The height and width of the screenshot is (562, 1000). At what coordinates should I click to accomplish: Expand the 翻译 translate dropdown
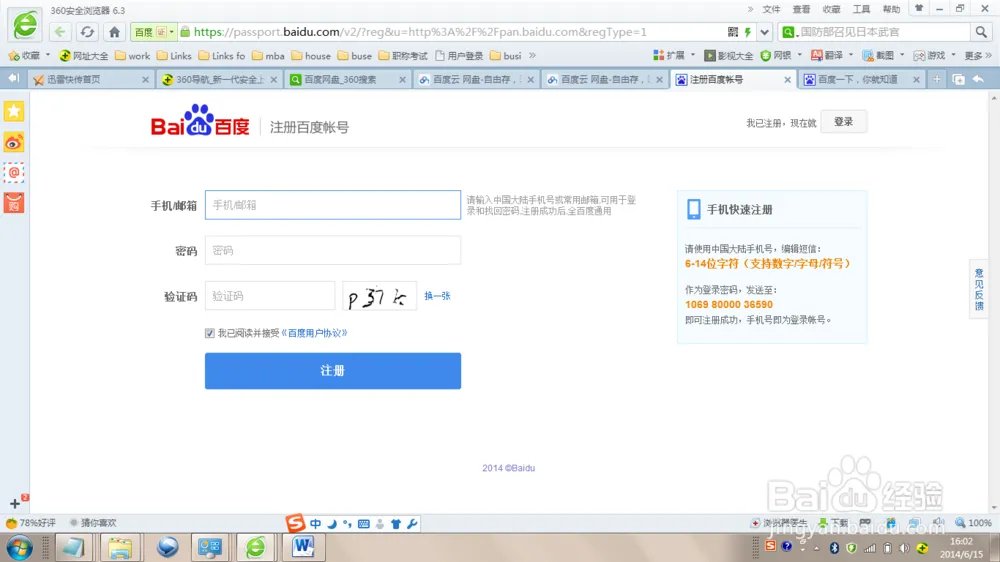pos(851,55)
